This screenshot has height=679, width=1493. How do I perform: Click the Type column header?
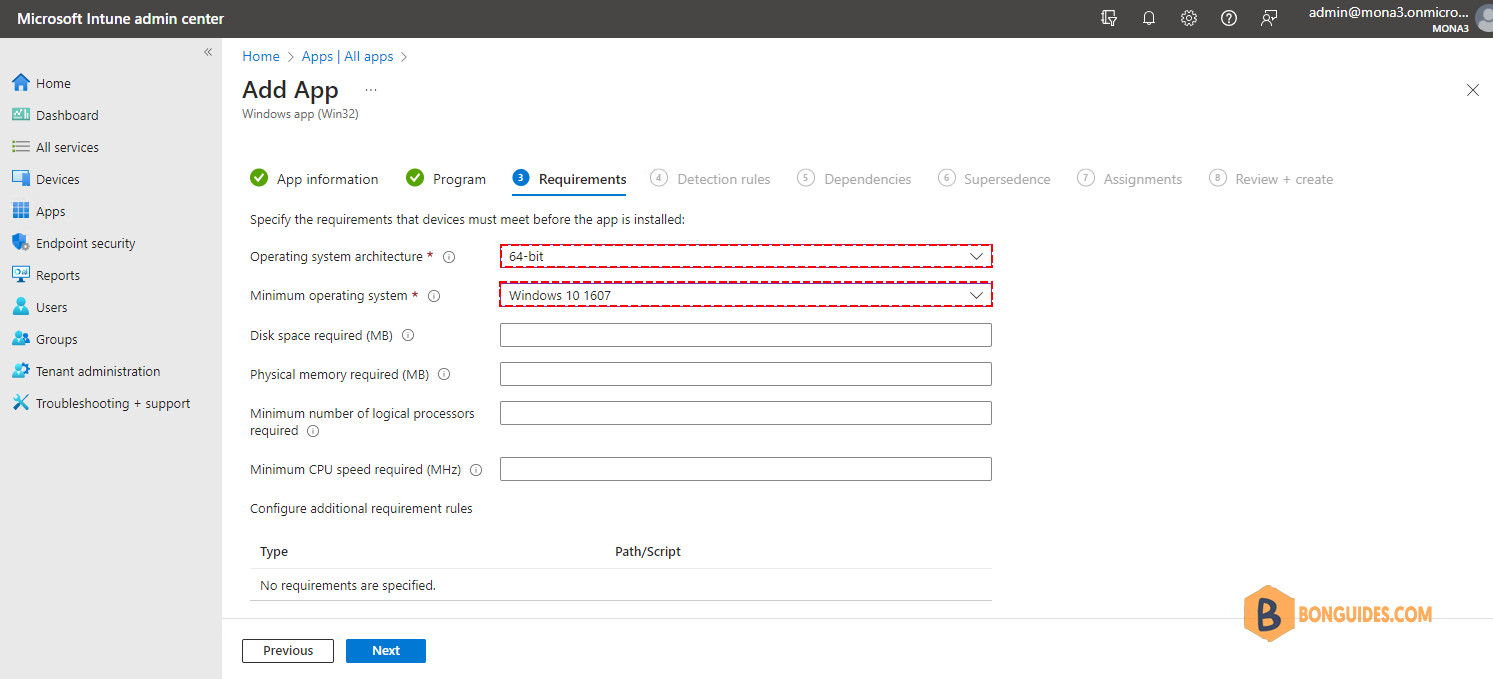coord(274,552)
